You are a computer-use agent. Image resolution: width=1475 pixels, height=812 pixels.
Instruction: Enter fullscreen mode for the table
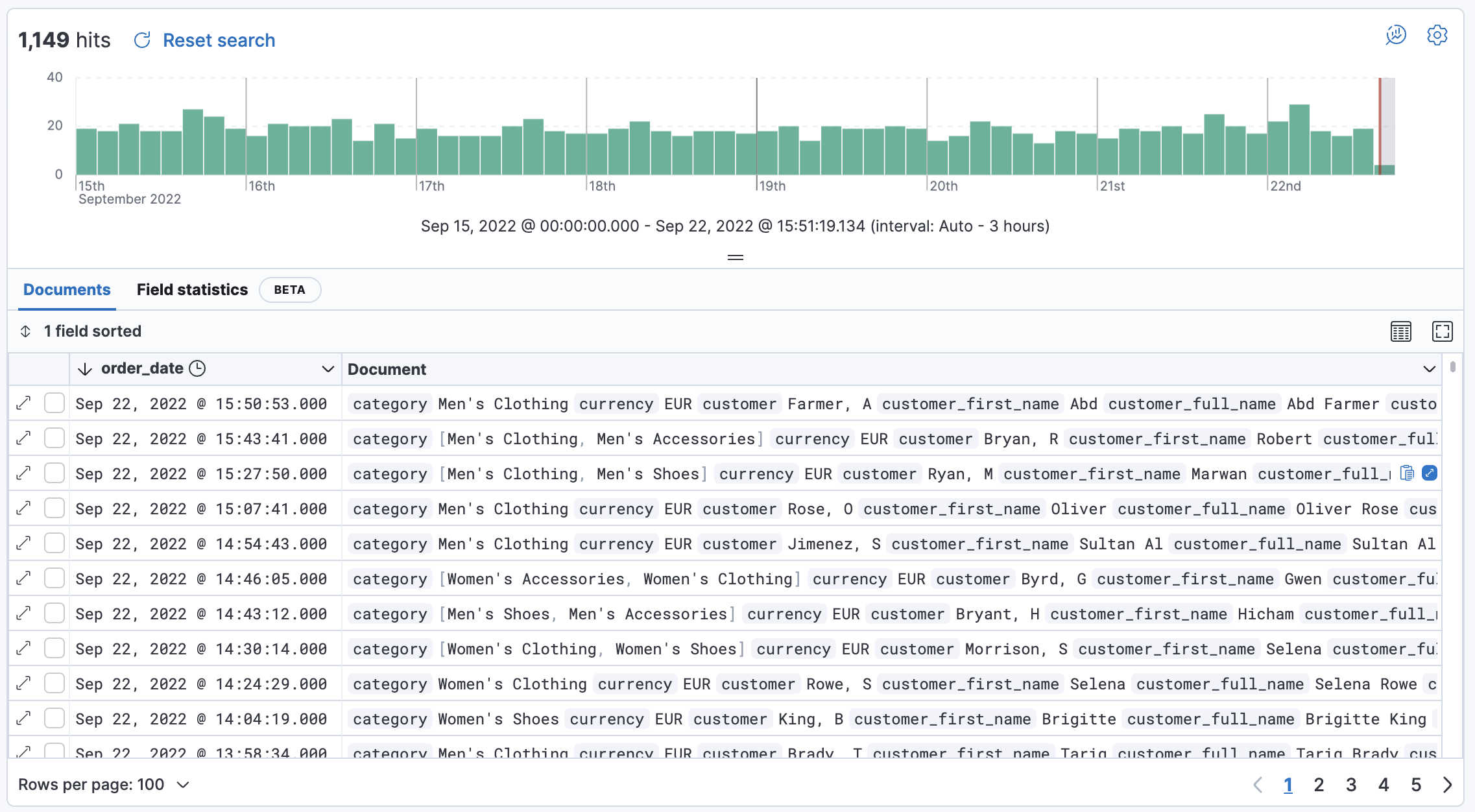[1442, 331]
